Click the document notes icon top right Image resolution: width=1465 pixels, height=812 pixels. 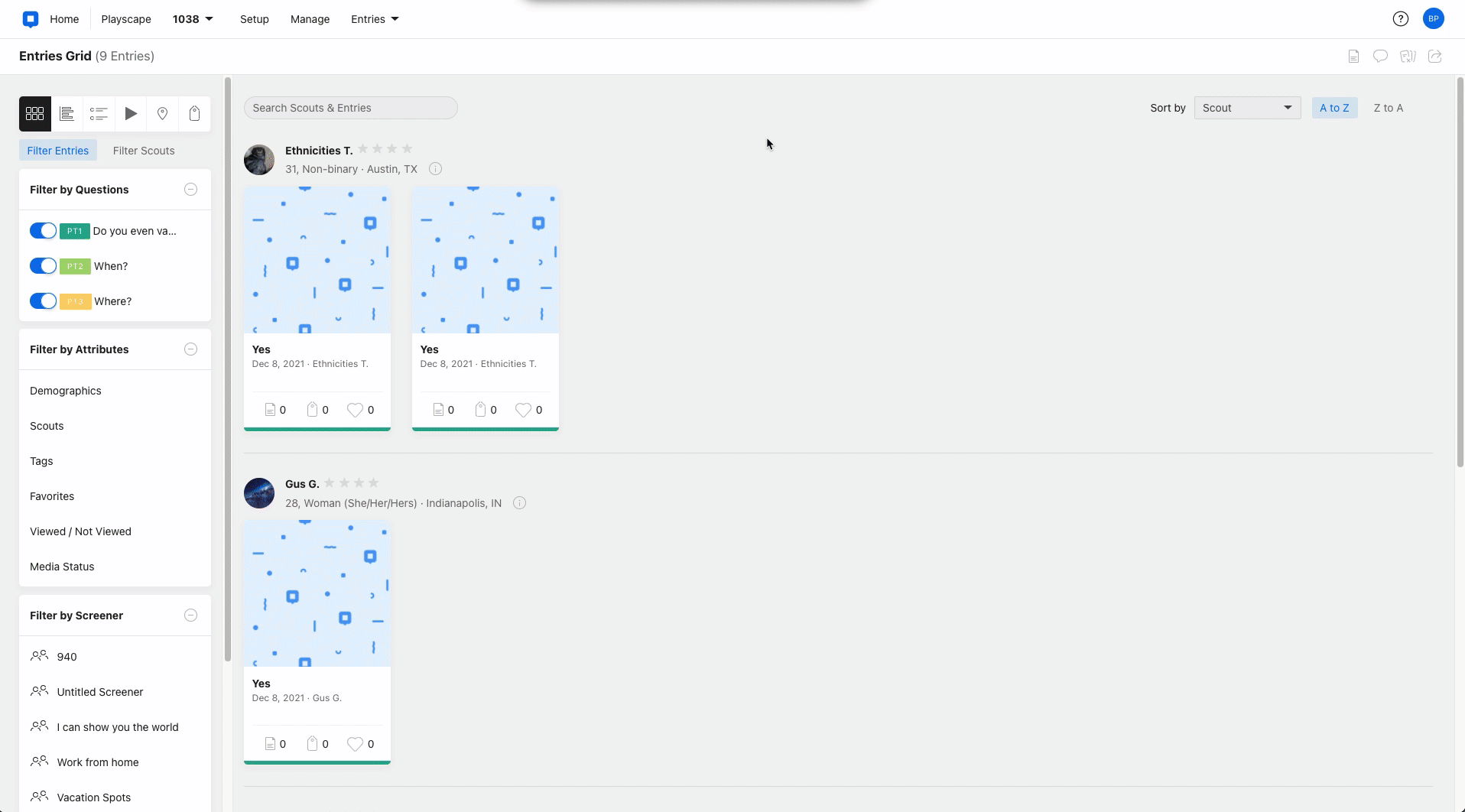coord(1353,56)
